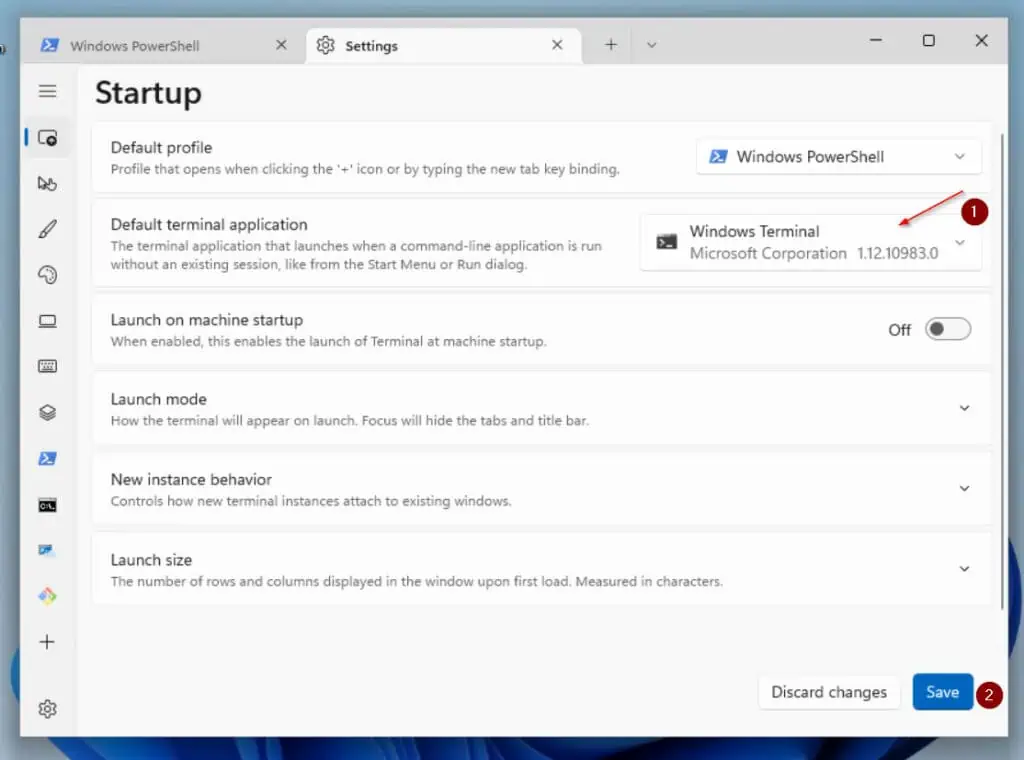Click the settings page vertical scrollbar

1002,371
